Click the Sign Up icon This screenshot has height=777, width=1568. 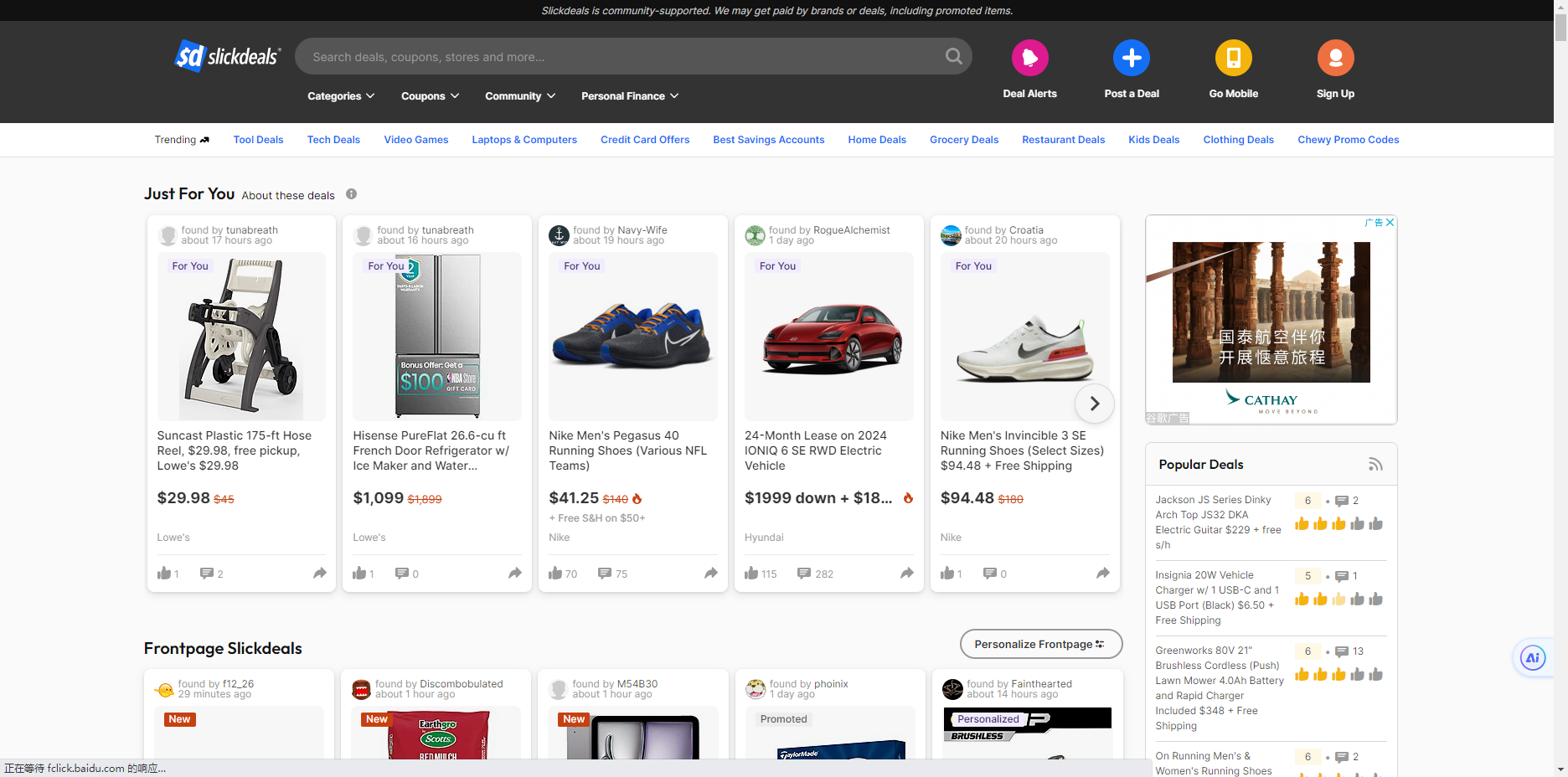[1335, 58]
